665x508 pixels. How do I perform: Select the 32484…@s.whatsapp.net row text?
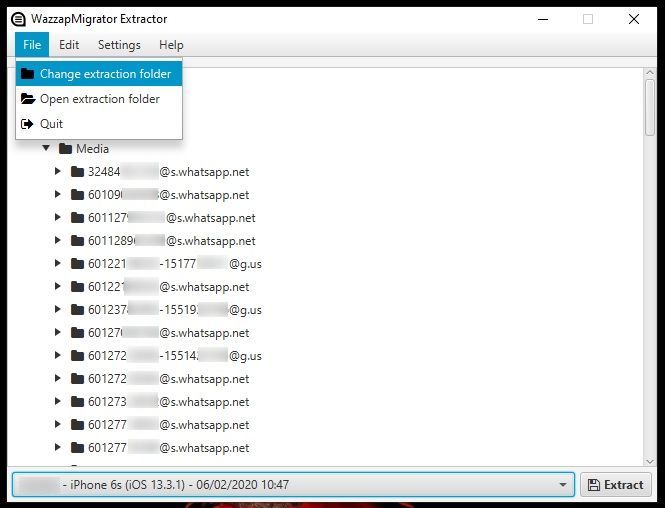point(168,172)
